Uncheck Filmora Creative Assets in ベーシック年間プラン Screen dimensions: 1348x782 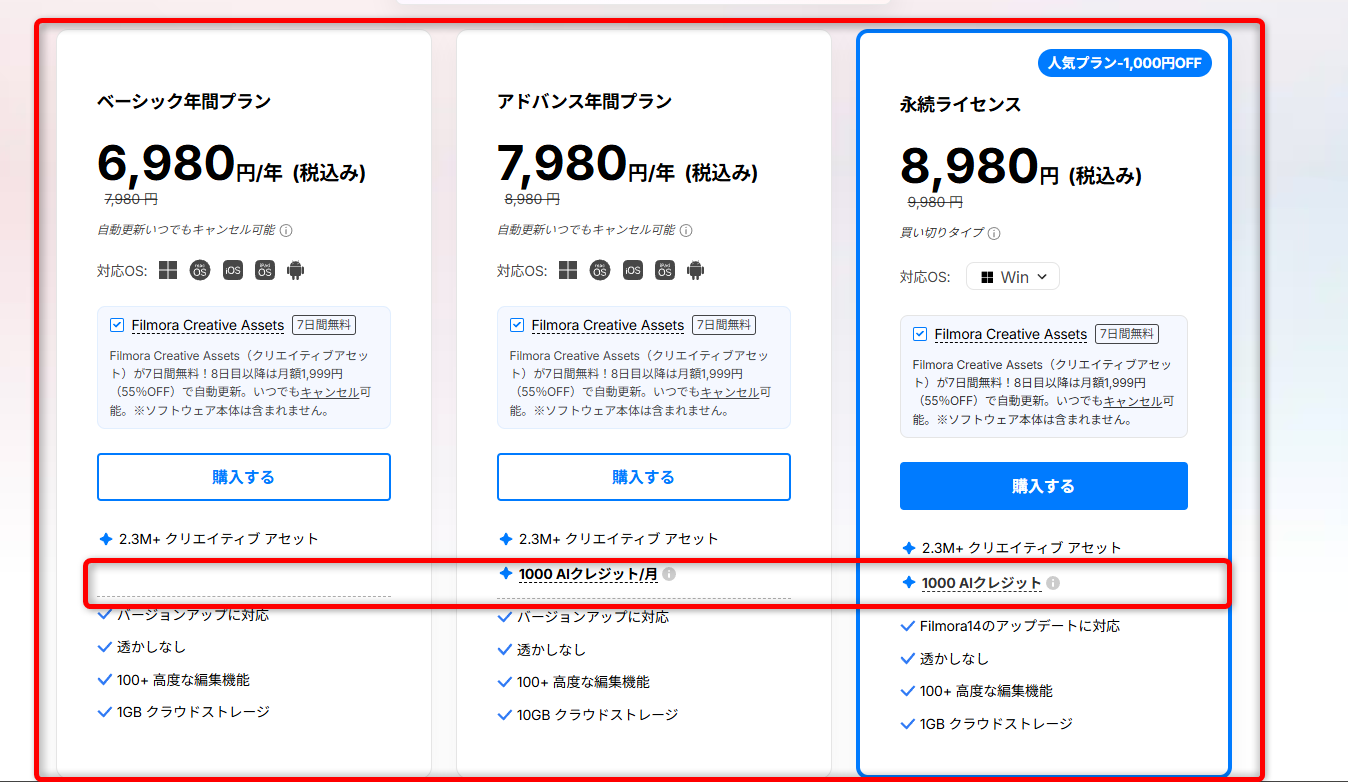point(117,325)
